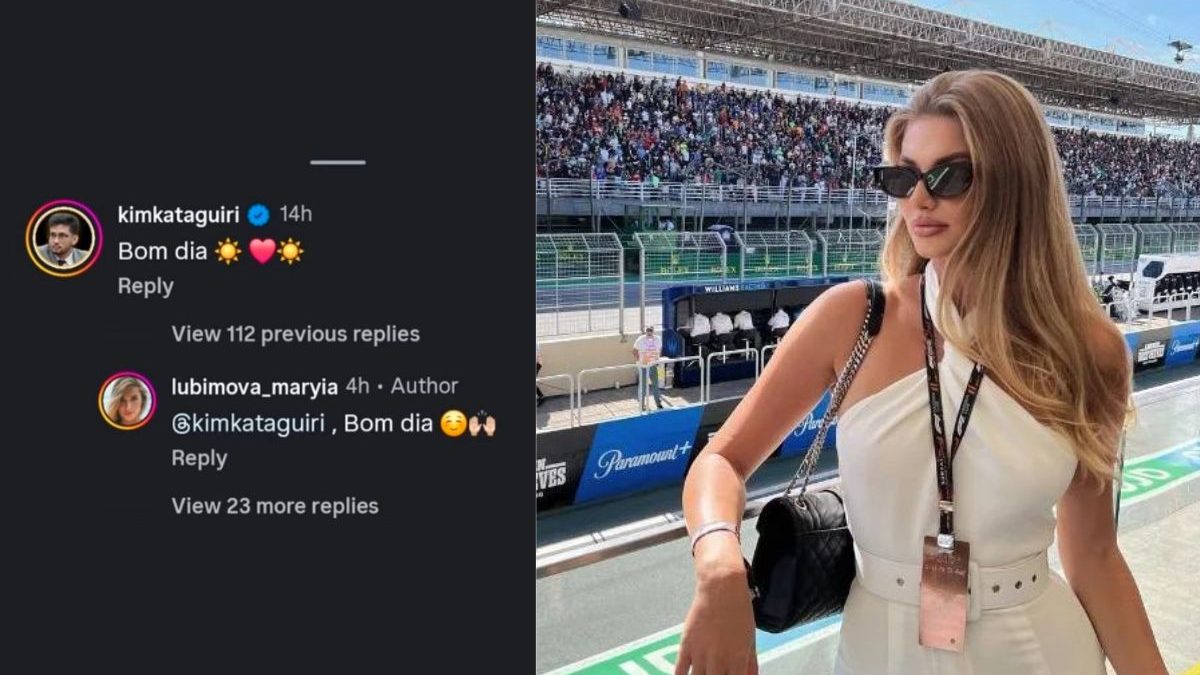
Task: Click the first sun emoji after Bom dia
Action: 228,252
